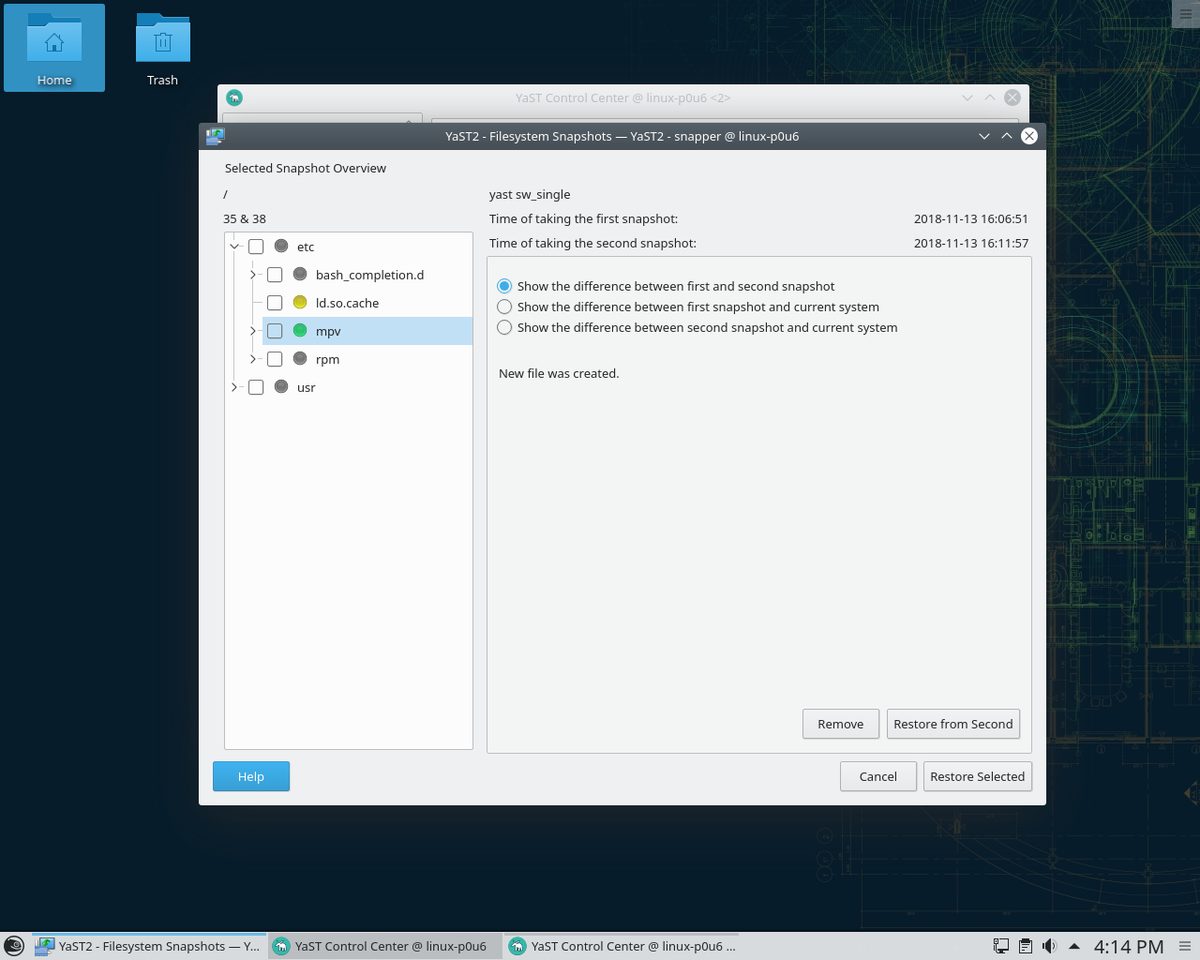The image size is (1200, 960).
Task: Click the gray status dot next to etc
Action: (281, 246)
